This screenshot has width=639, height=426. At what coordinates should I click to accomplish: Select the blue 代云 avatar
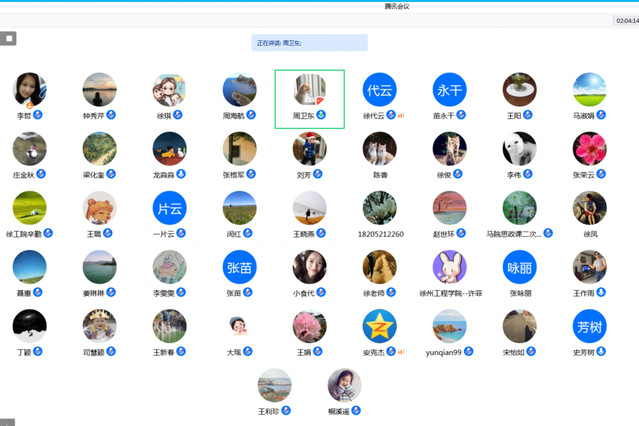coord(379,89)
